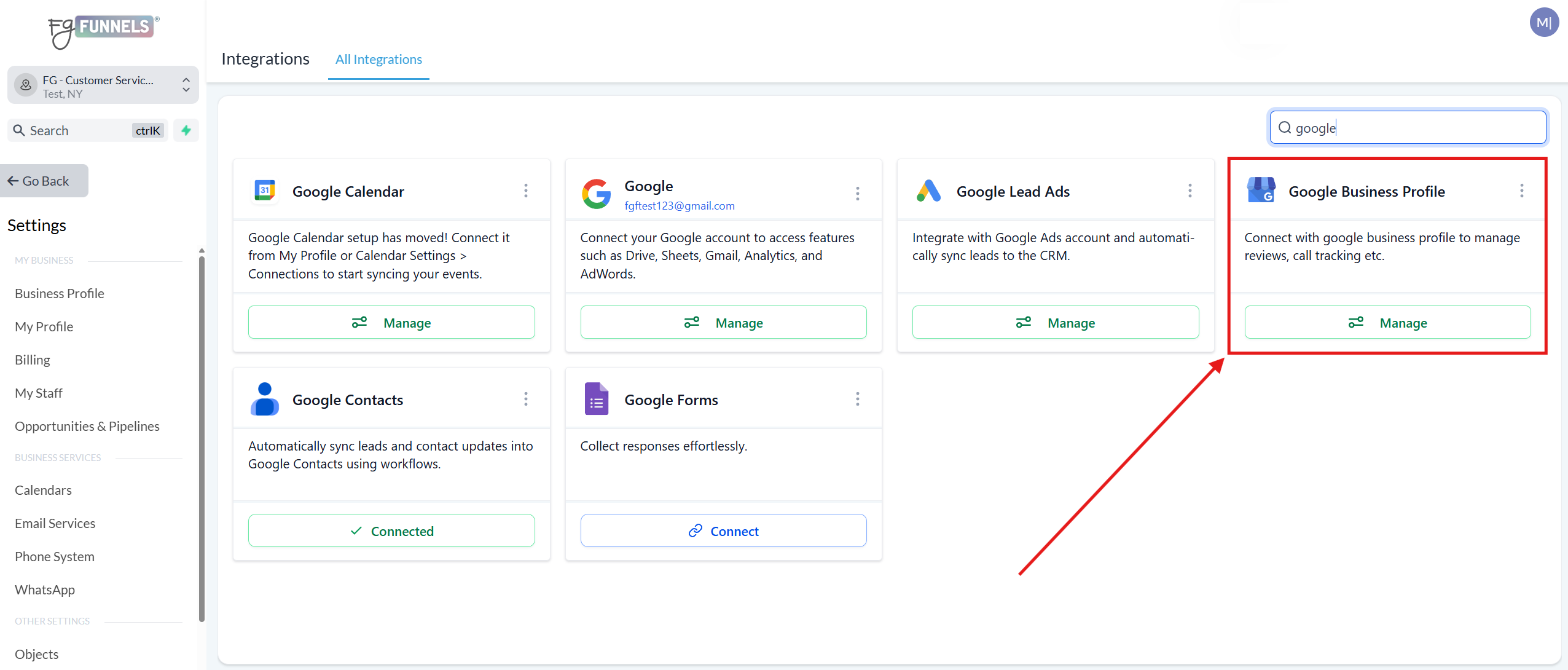Image resolution: width=1568 pixels, height=670 pixels.
Task: Click the Google Business Profile storefront icon
Action: pos(1261,191)
